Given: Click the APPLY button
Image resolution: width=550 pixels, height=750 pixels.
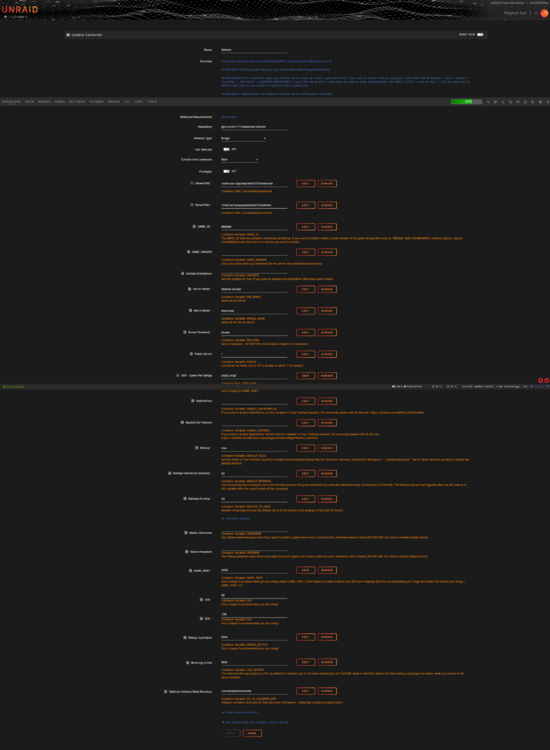Looking at the screenshot, I should 231,733.
